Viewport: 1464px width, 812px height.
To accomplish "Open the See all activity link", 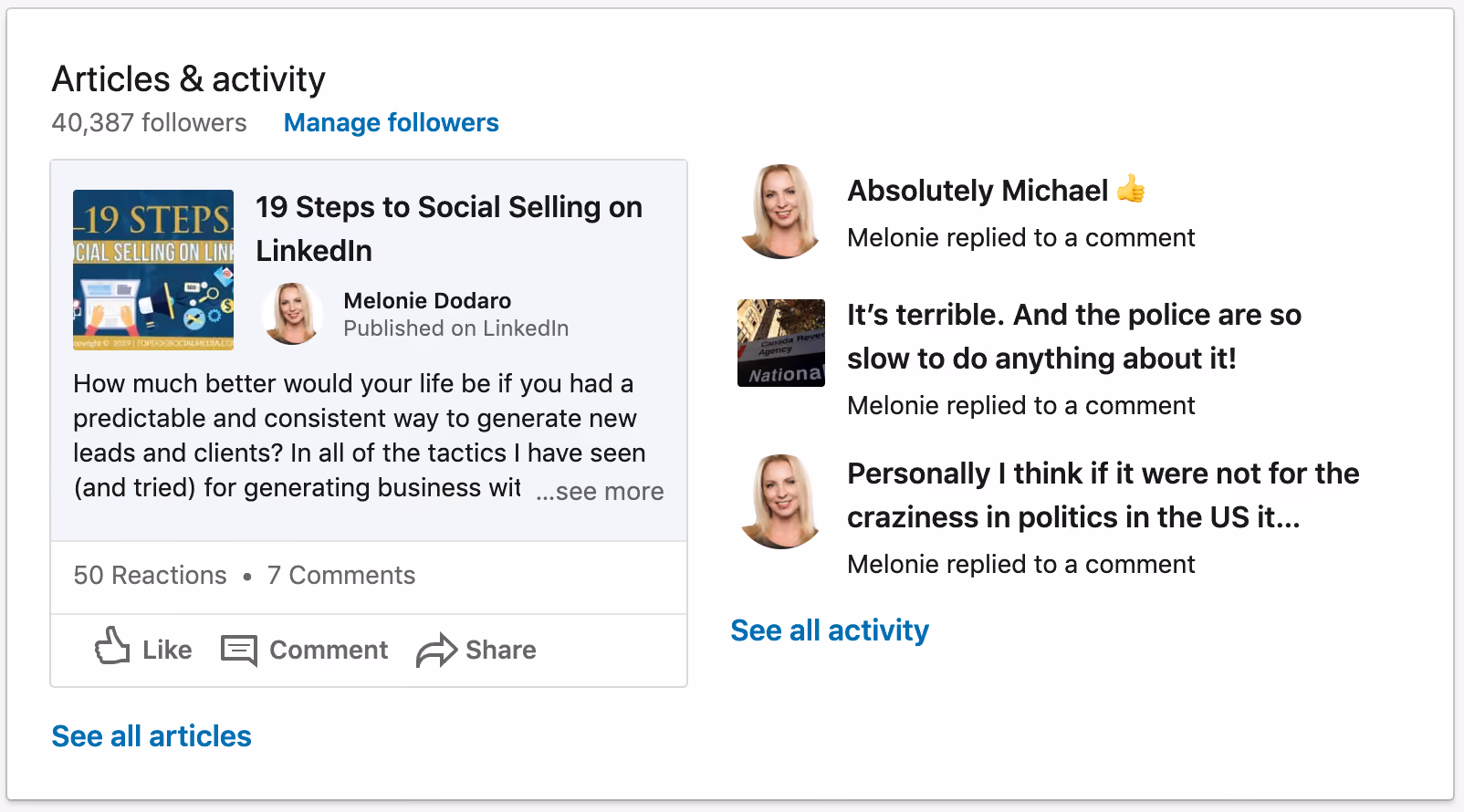I will pos(830,630).
